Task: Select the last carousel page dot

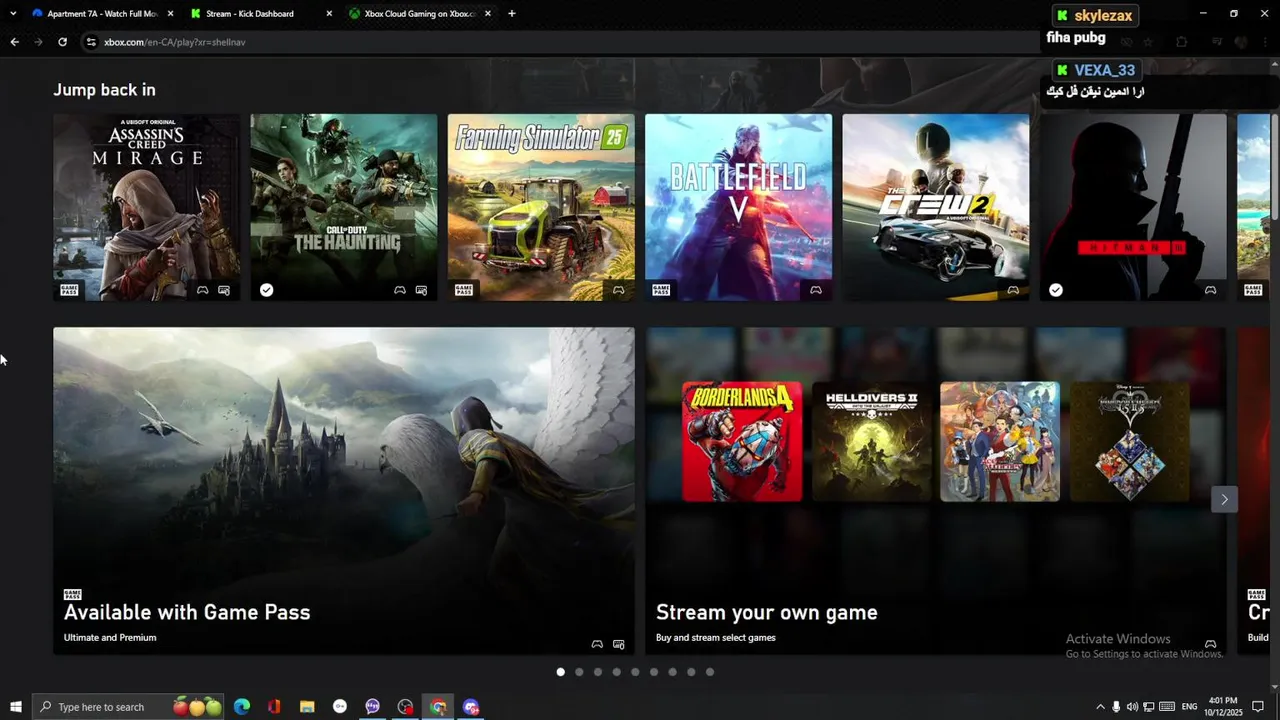Action: click(x=710, y=672)
